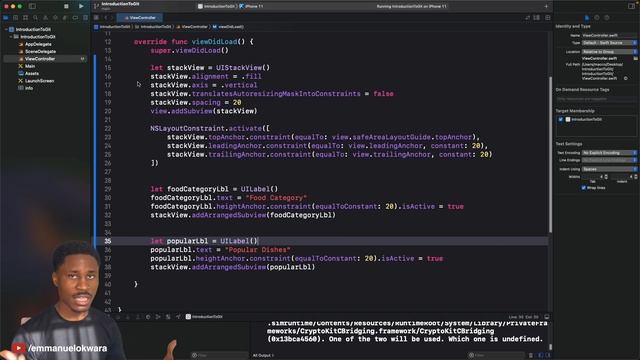Image resolution: width=640 pixels, height=360 pixels.
Task: Show the Quick Help inspector
Action: [x=607, y=18]
